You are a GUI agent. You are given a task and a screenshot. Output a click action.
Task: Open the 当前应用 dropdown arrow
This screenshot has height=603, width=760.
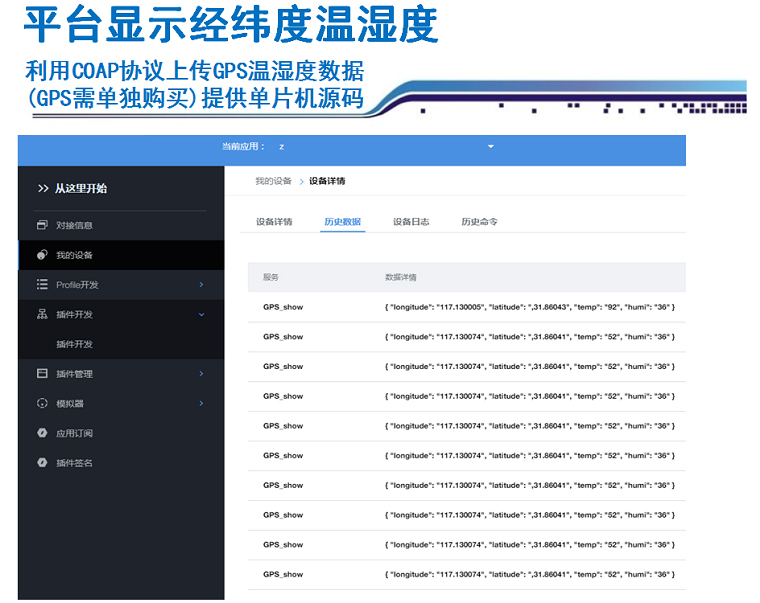491,146
